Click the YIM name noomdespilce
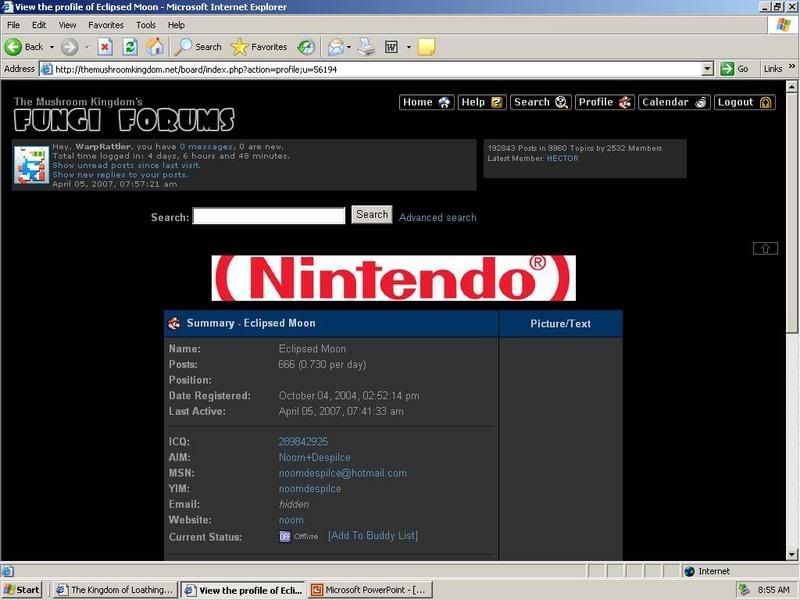 coord(310,488)
